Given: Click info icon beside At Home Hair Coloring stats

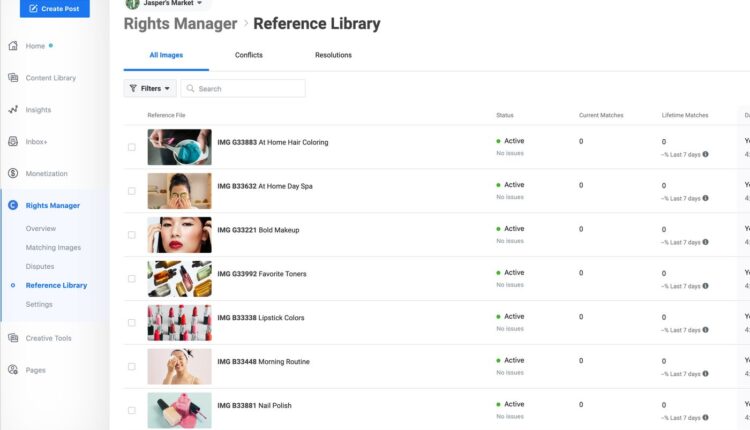Looking at the screenshot, I should coord(705,154).
